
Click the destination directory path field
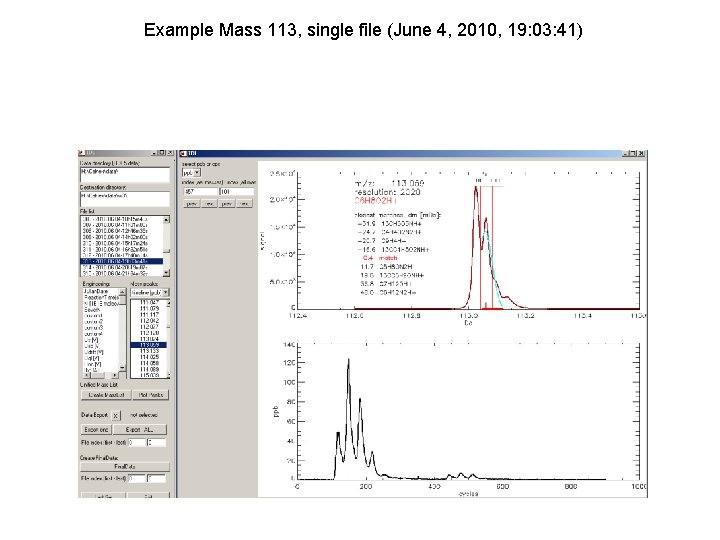125,199
